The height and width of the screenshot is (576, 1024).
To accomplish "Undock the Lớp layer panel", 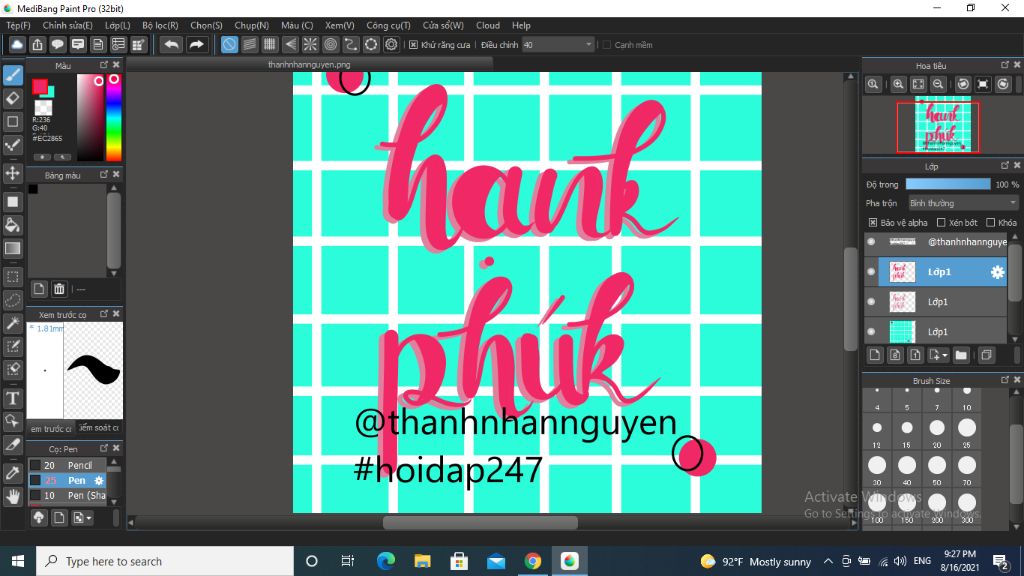I will tap(1004, 165).
